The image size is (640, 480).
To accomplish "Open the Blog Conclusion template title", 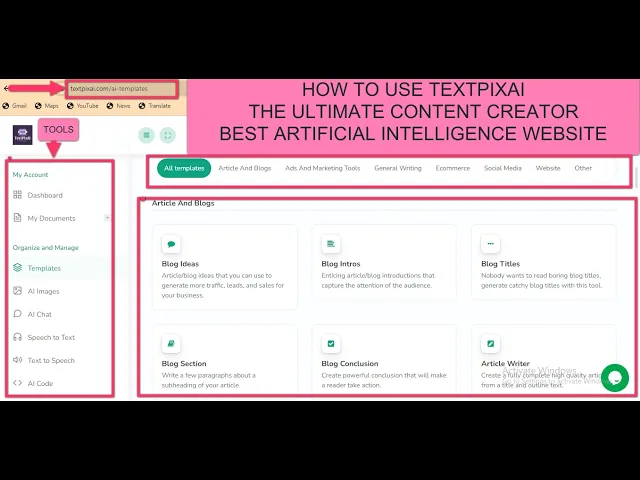I will (x=350, y=363).
